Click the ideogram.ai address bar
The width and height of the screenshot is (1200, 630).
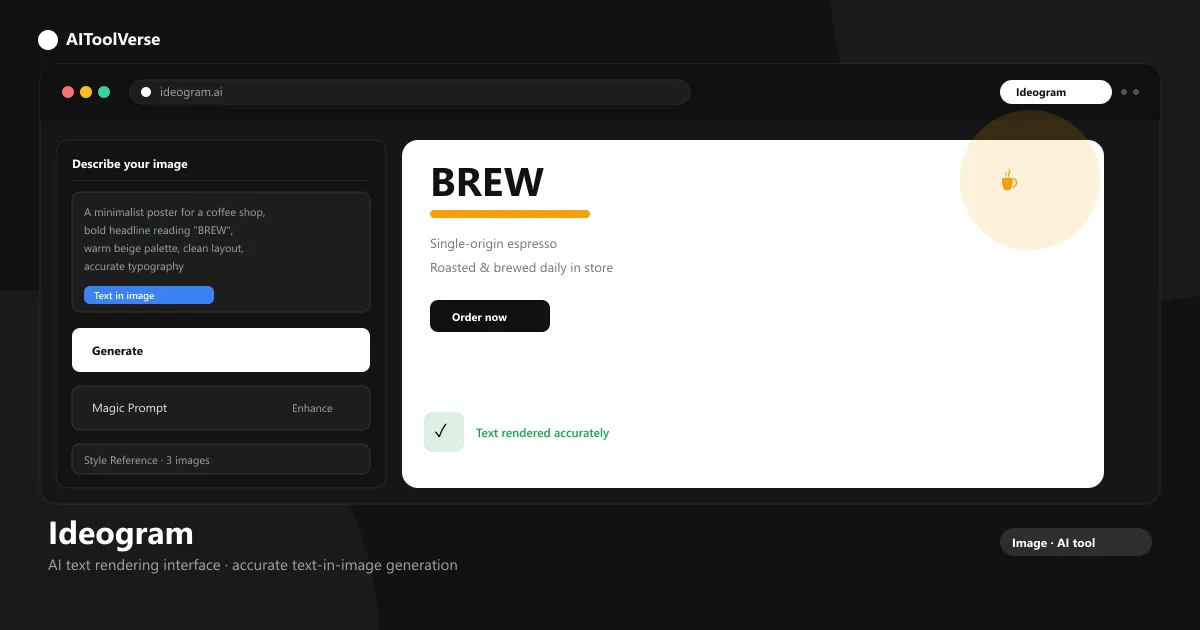410,92
